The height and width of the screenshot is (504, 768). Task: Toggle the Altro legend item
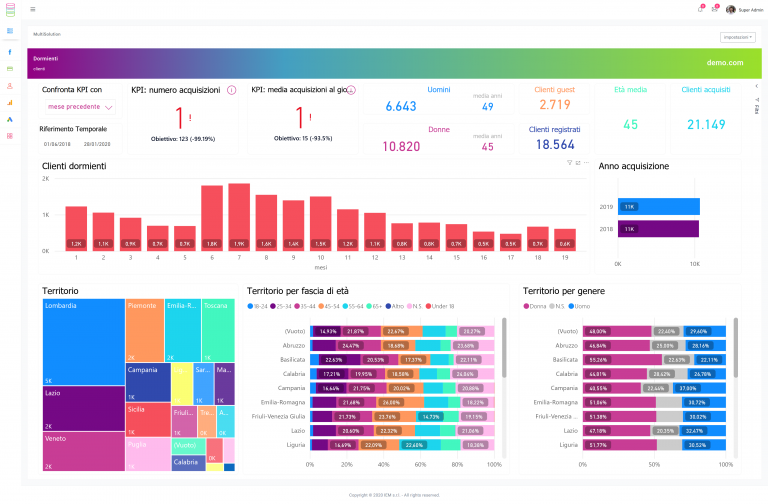coord(395,307)
